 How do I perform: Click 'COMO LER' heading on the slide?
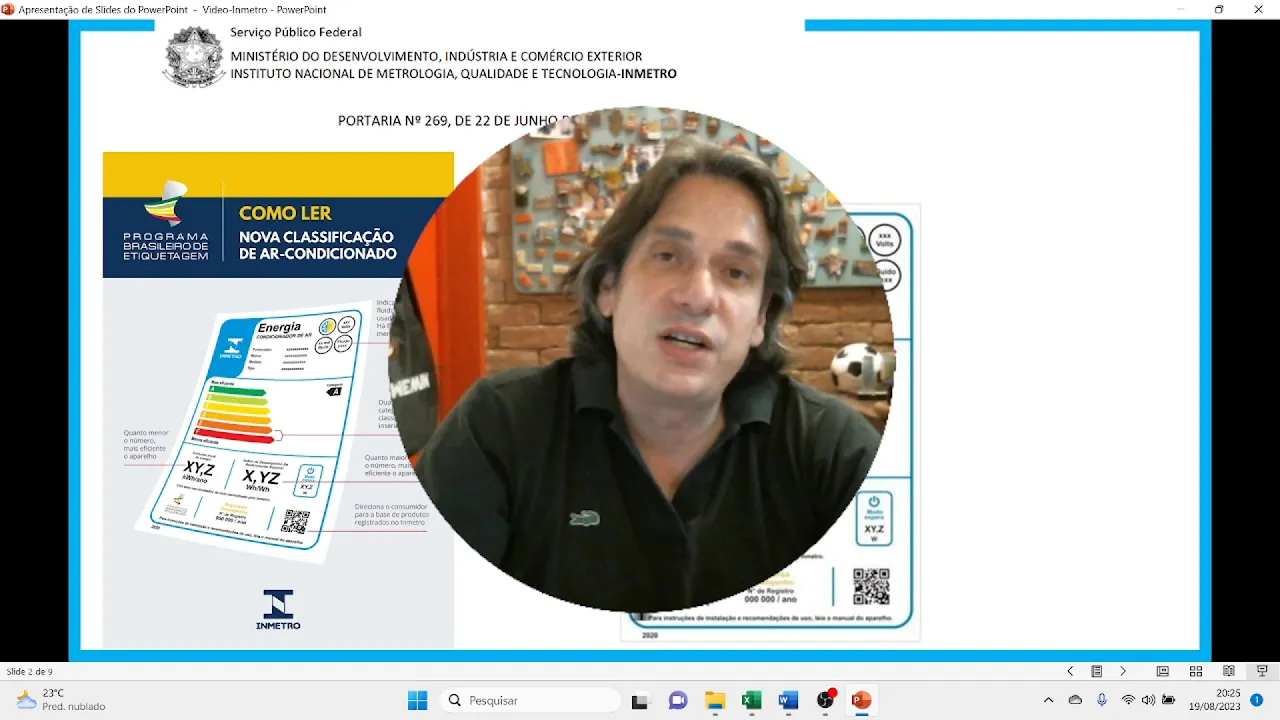click(x=285, y=213)
